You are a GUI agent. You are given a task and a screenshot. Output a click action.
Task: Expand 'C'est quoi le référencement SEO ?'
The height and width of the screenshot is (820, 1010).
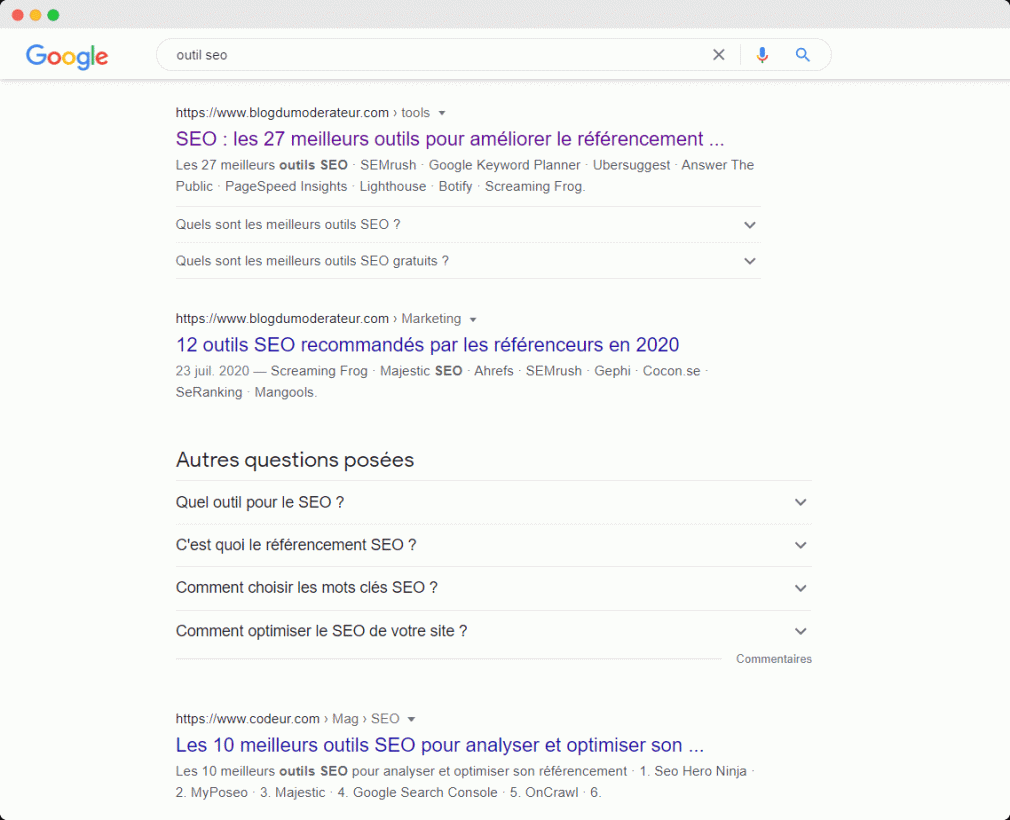coord(493,545)
